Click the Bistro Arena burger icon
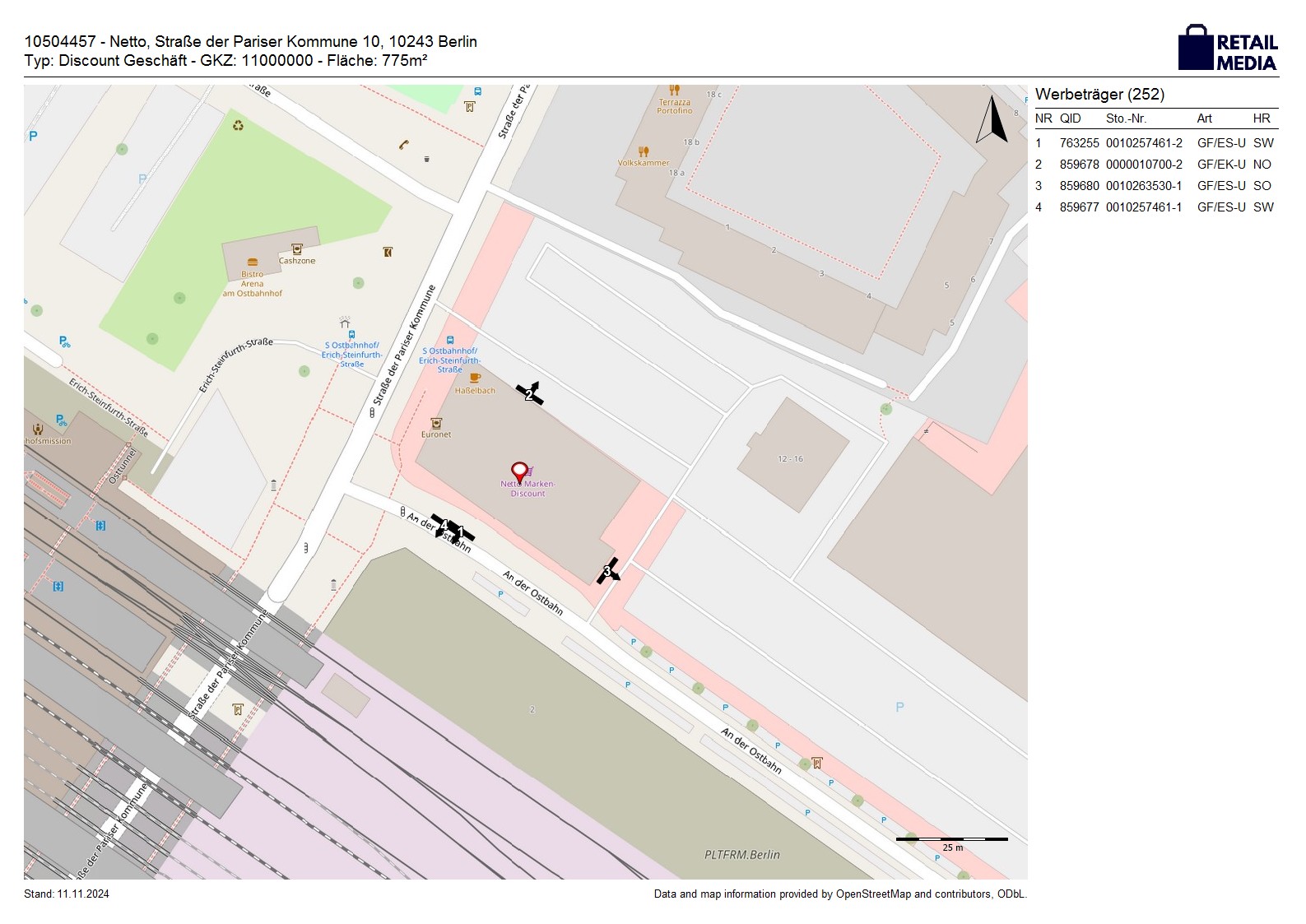This screenshot has height=924, width=1306. click(x=253, y=262)
